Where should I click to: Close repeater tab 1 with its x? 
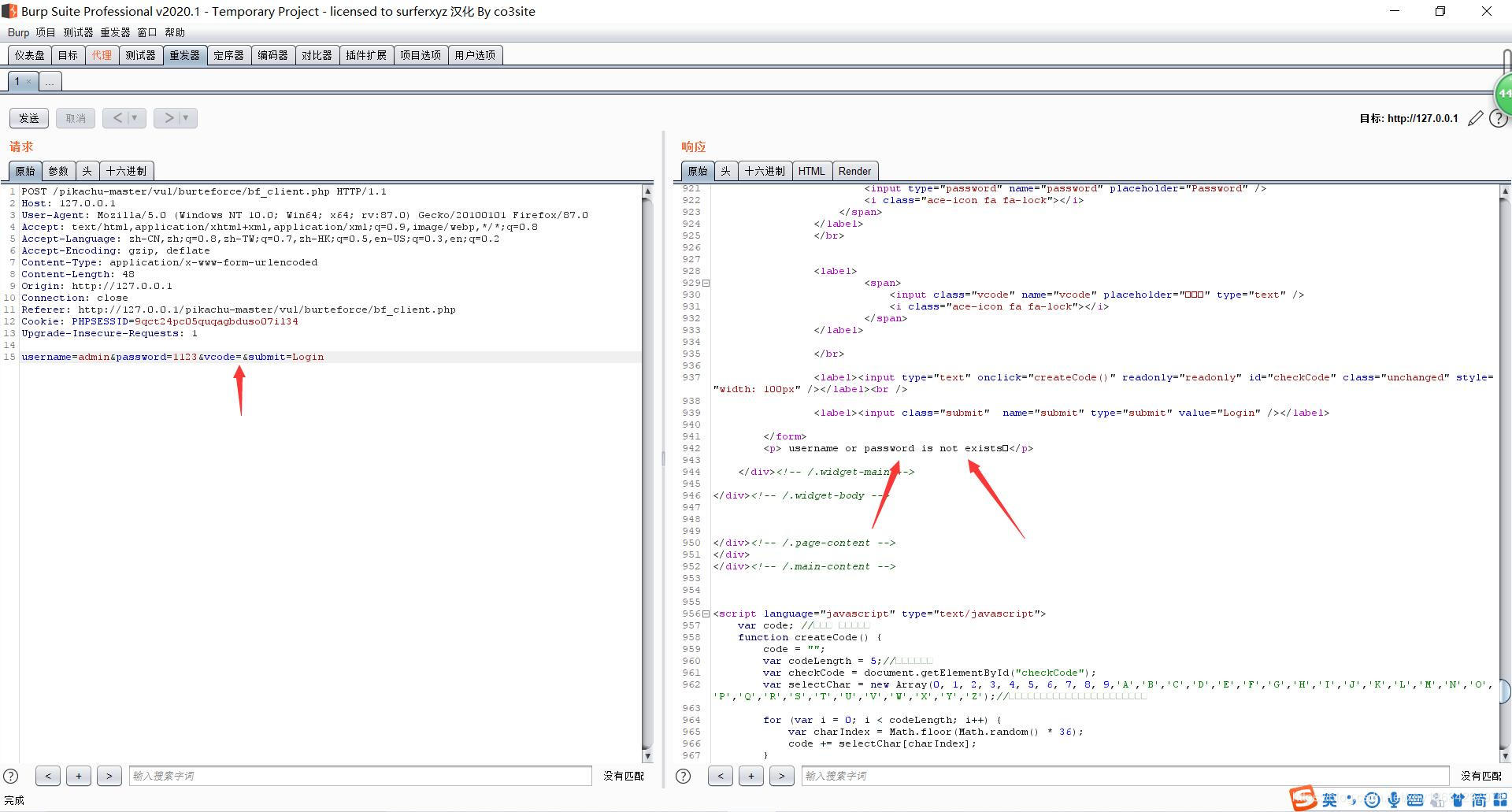click(x=28, y=81)
